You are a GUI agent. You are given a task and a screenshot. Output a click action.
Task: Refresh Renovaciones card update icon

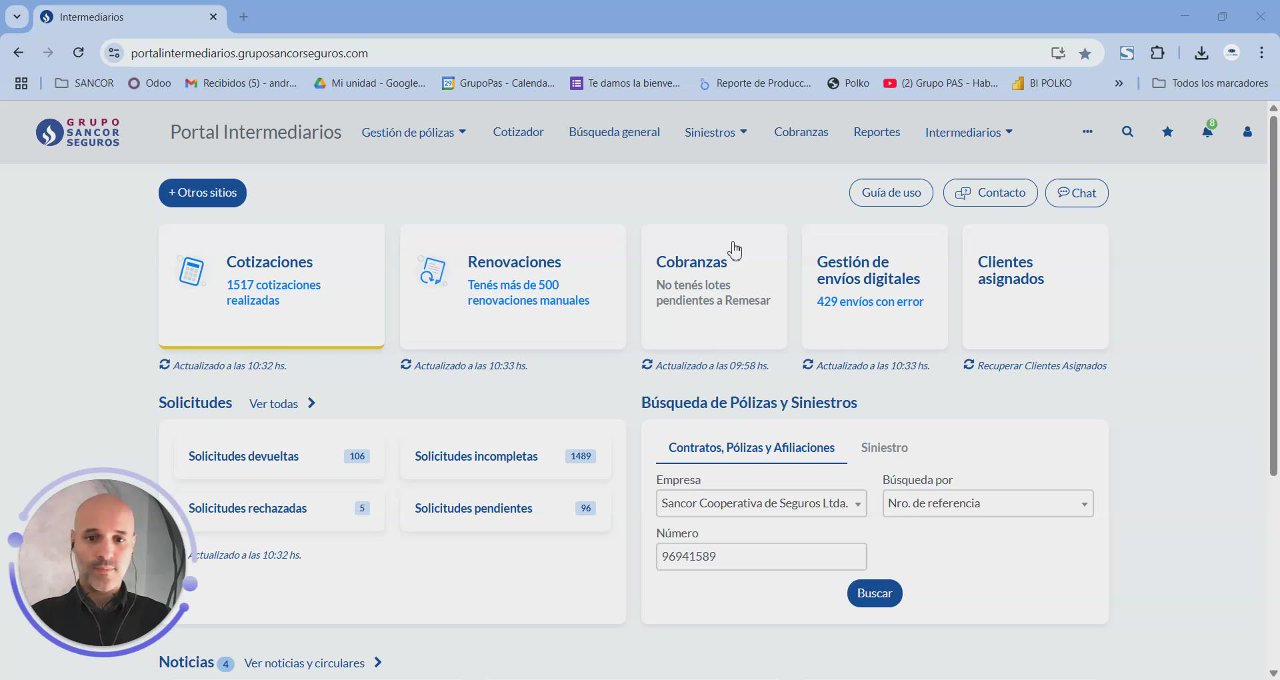pyautogui.click(x=405, y=365)
